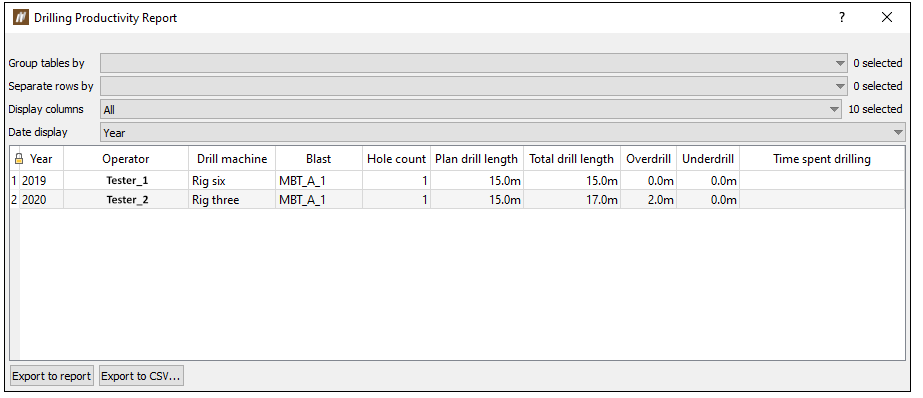Click total drill length 15.0m in 2019 row
Viewport: 923px width, 398px height.
[572, 181]
